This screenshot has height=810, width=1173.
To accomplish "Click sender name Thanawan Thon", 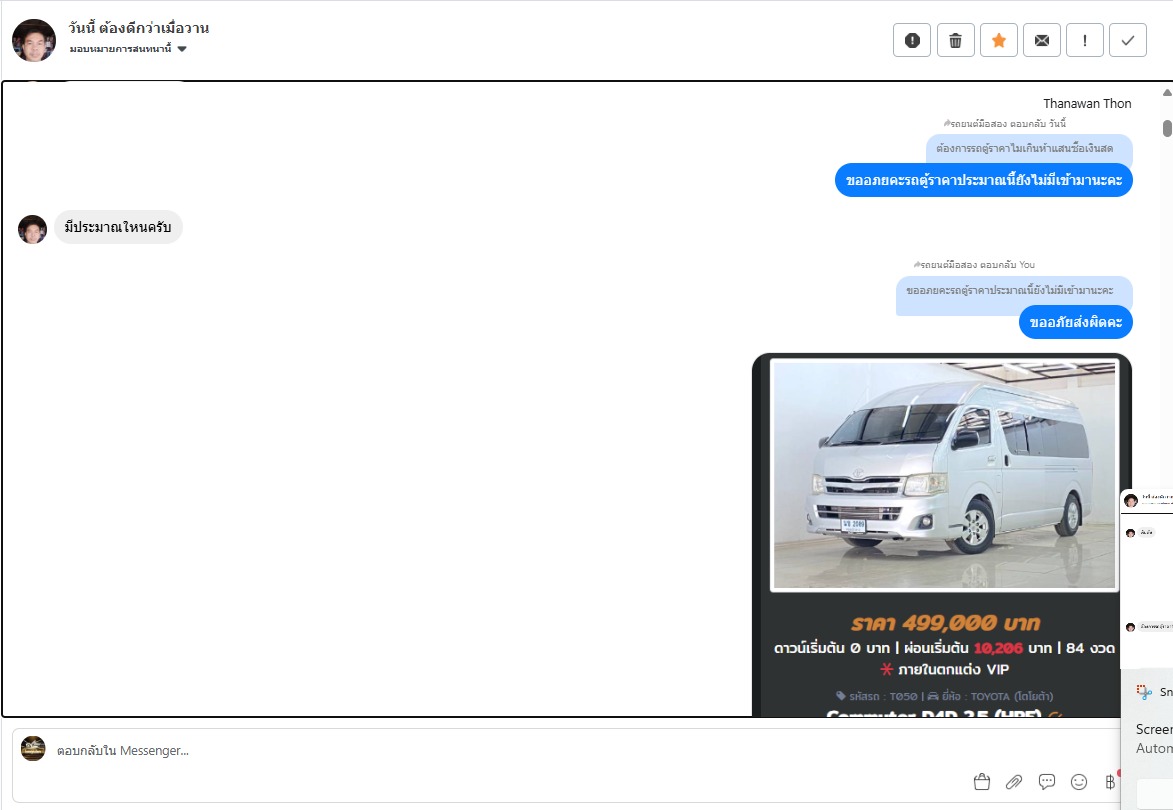I will (1087, 103).
